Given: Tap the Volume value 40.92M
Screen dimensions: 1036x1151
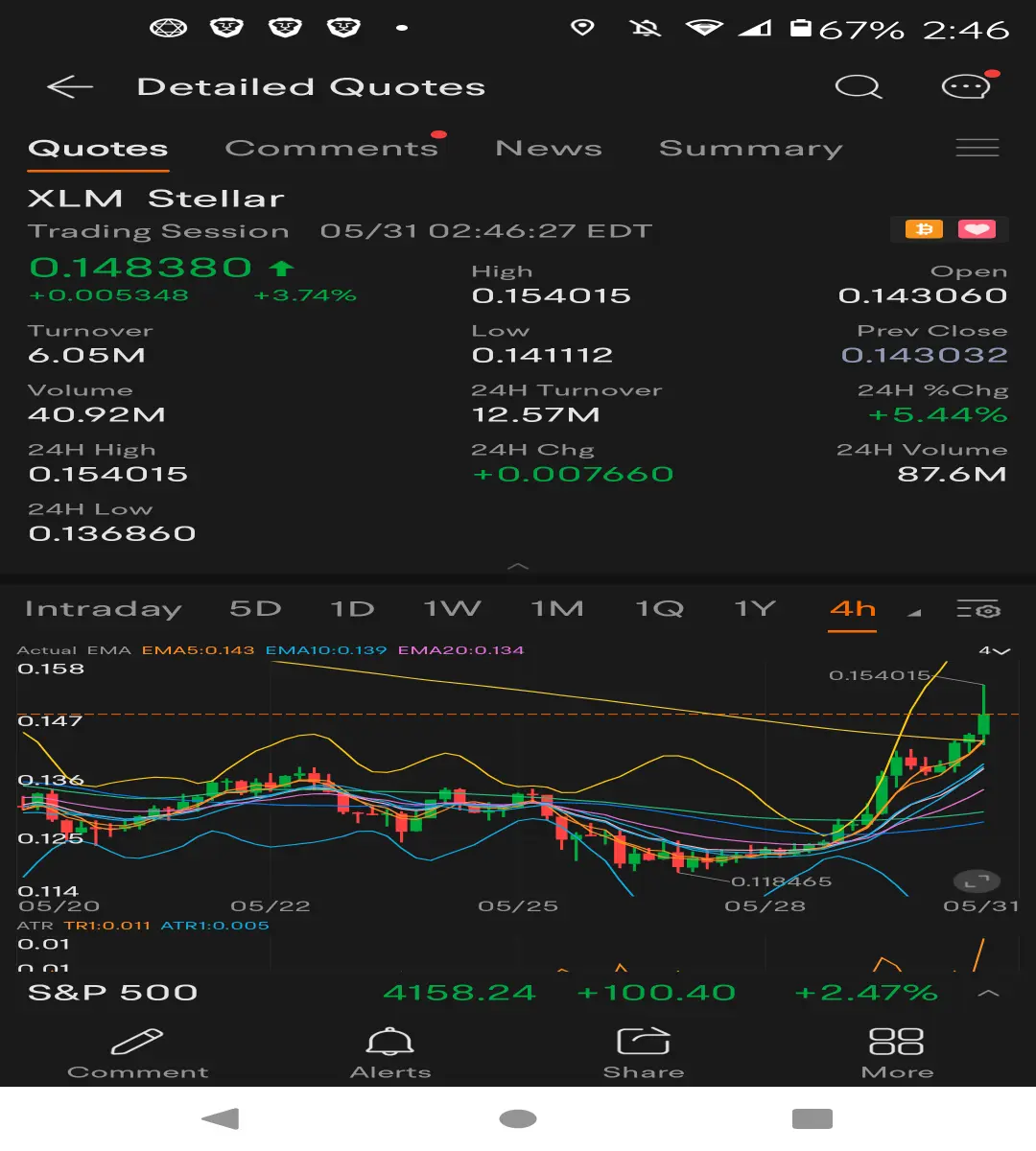Looking at the screenshot, I should pyautogui.click(x=97, y=414).
